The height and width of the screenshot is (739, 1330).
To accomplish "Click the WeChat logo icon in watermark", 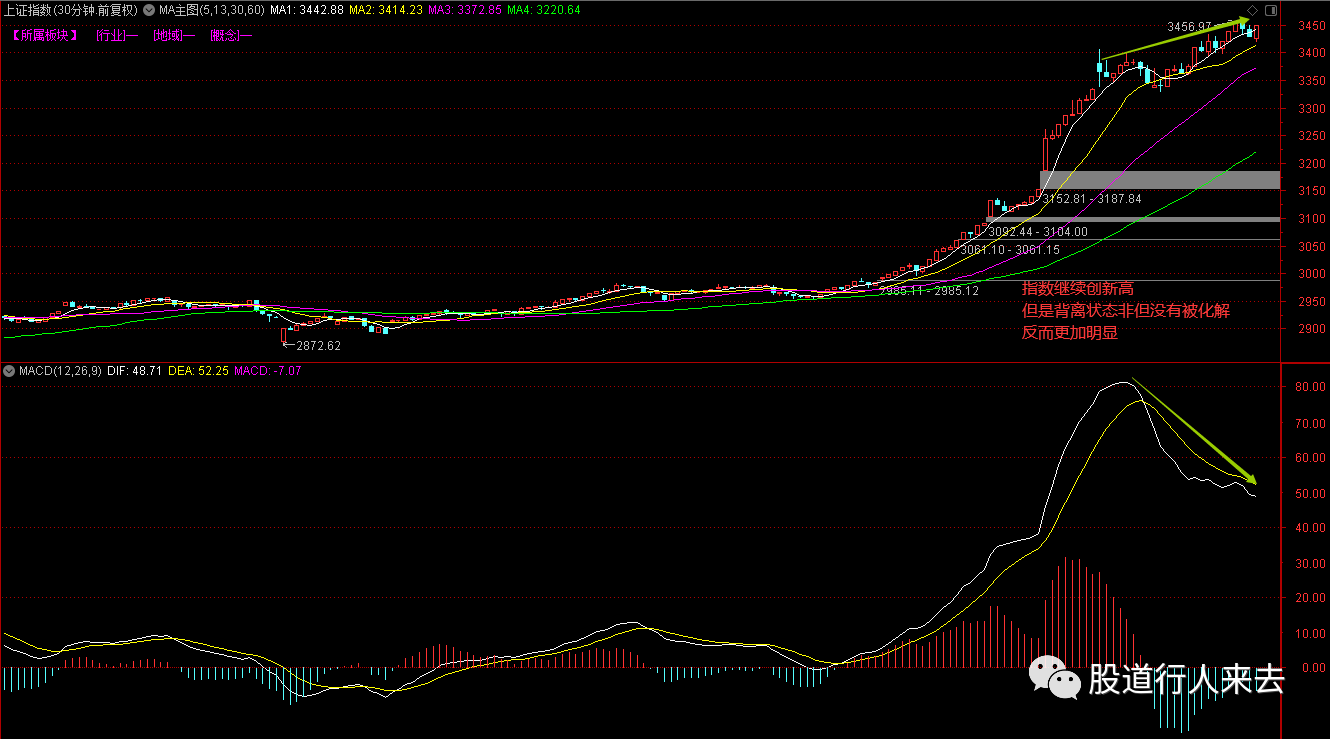I will pos(1057,678).
